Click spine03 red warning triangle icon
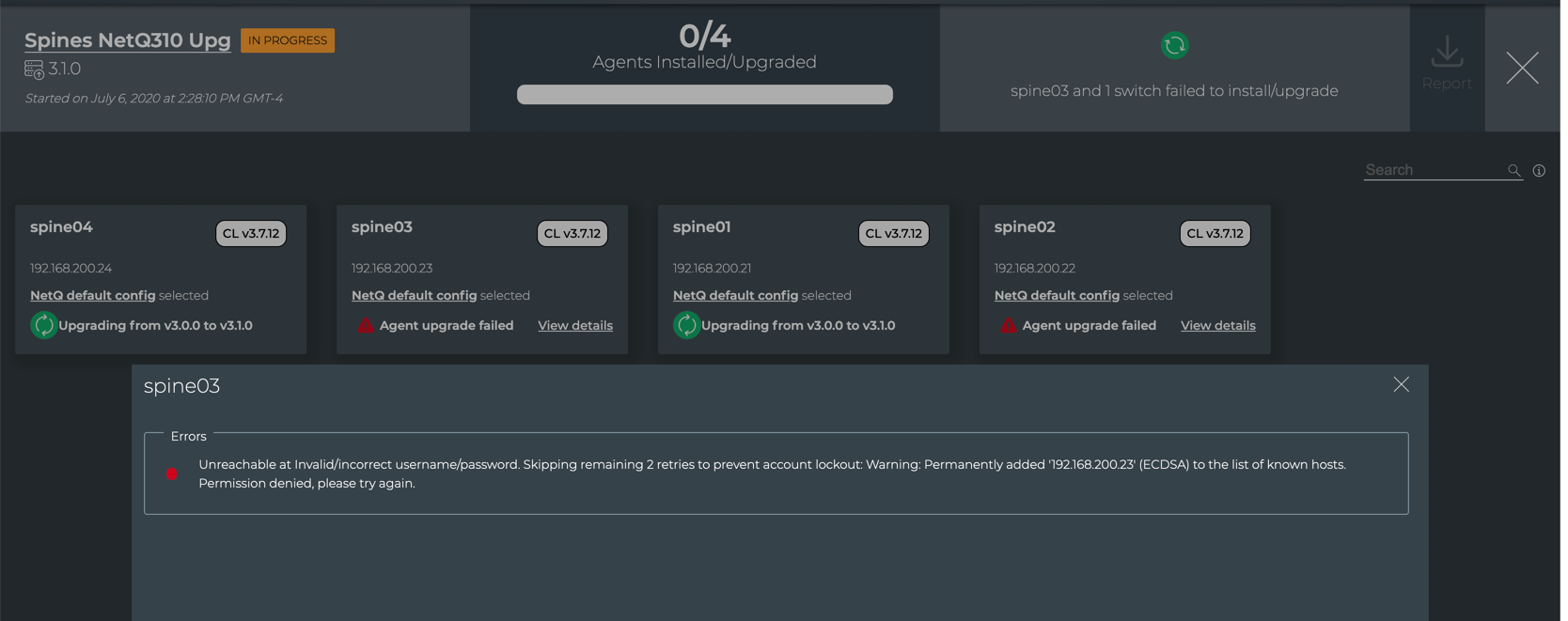The width and height of the screenshot is (1568, 621). pyautogui.click(x=366, y=326)
